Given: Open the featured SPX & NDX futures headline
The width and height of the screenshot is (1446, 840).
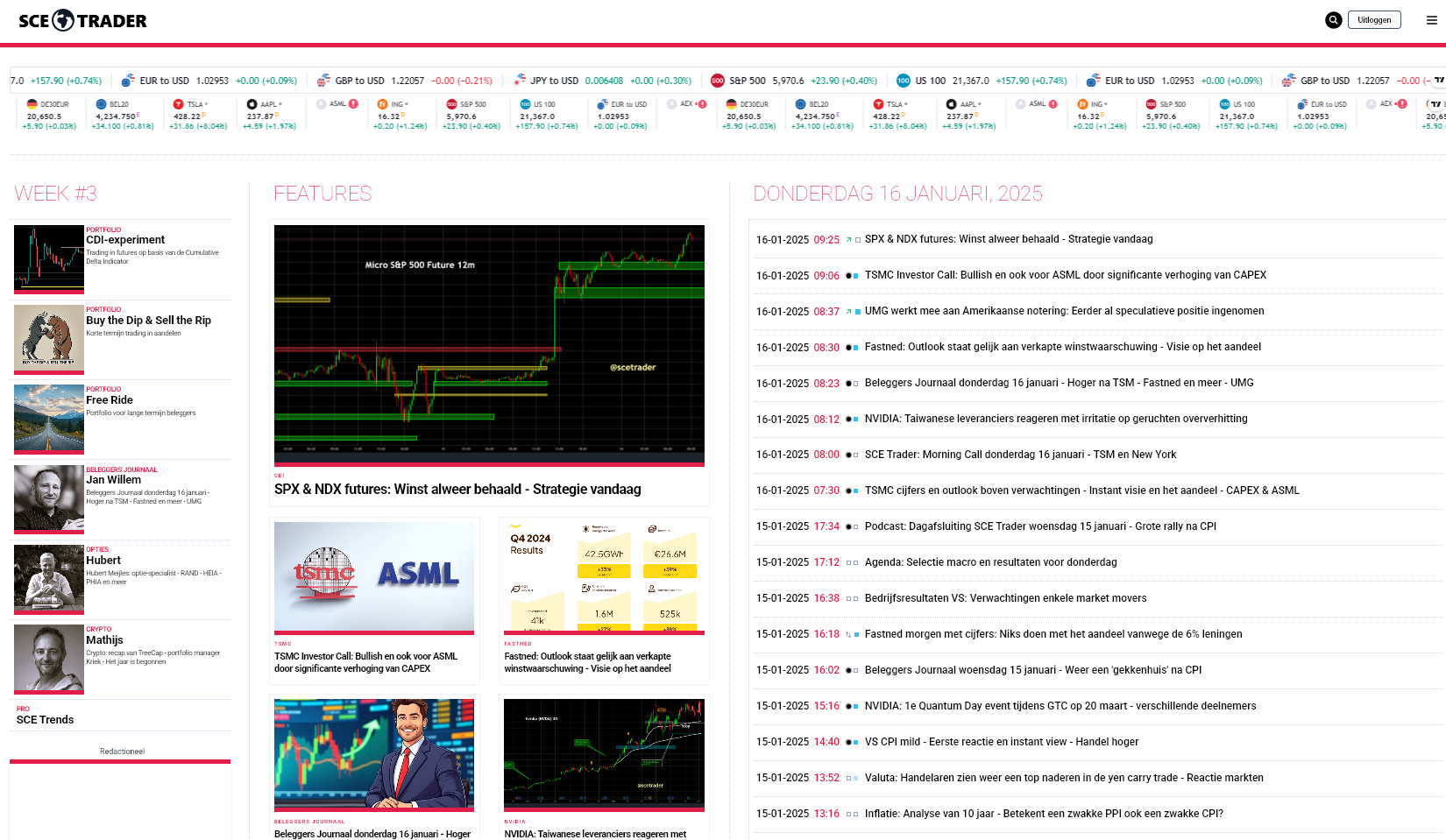Looking at the screenshot, I should coord(457,490).
